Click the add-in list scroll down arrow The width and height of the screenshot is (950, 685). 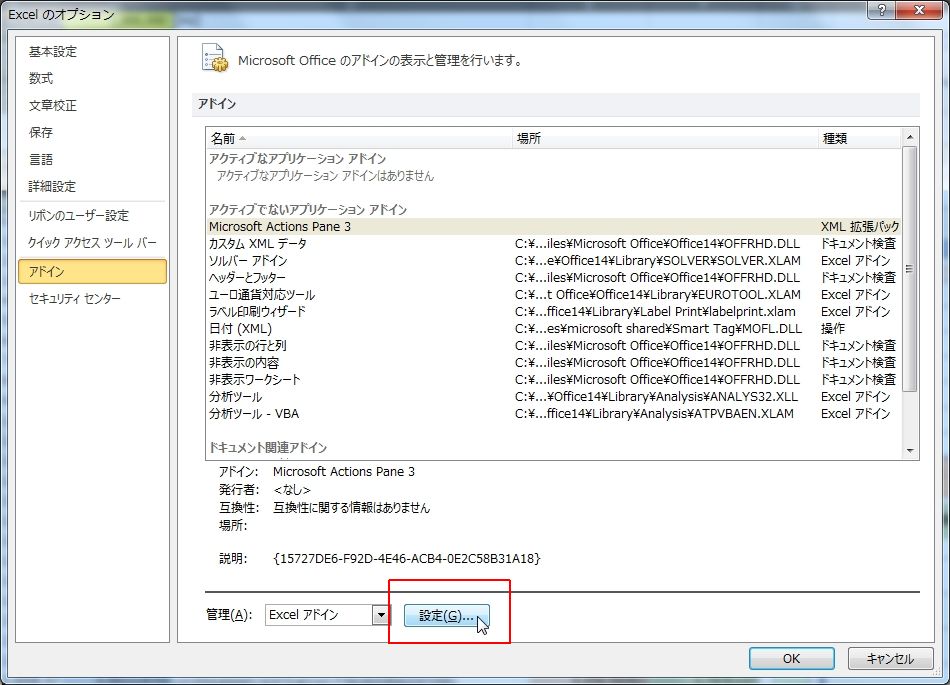click(x=910, y=451)
